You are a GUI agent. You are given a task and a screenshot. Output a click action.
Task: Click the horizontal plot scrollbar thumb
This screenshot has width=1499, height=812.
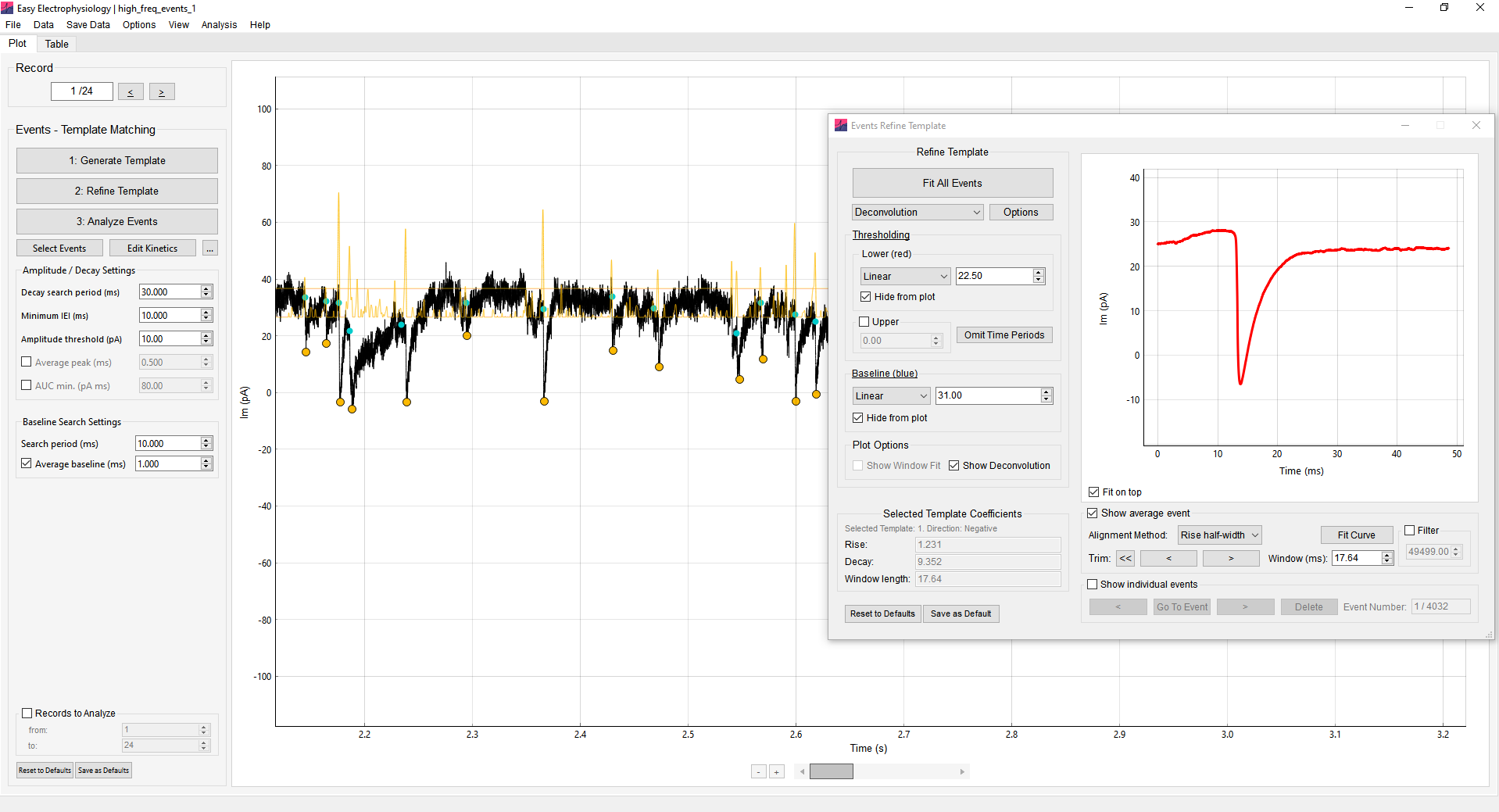pyautogui.click(x=831, y=772)
